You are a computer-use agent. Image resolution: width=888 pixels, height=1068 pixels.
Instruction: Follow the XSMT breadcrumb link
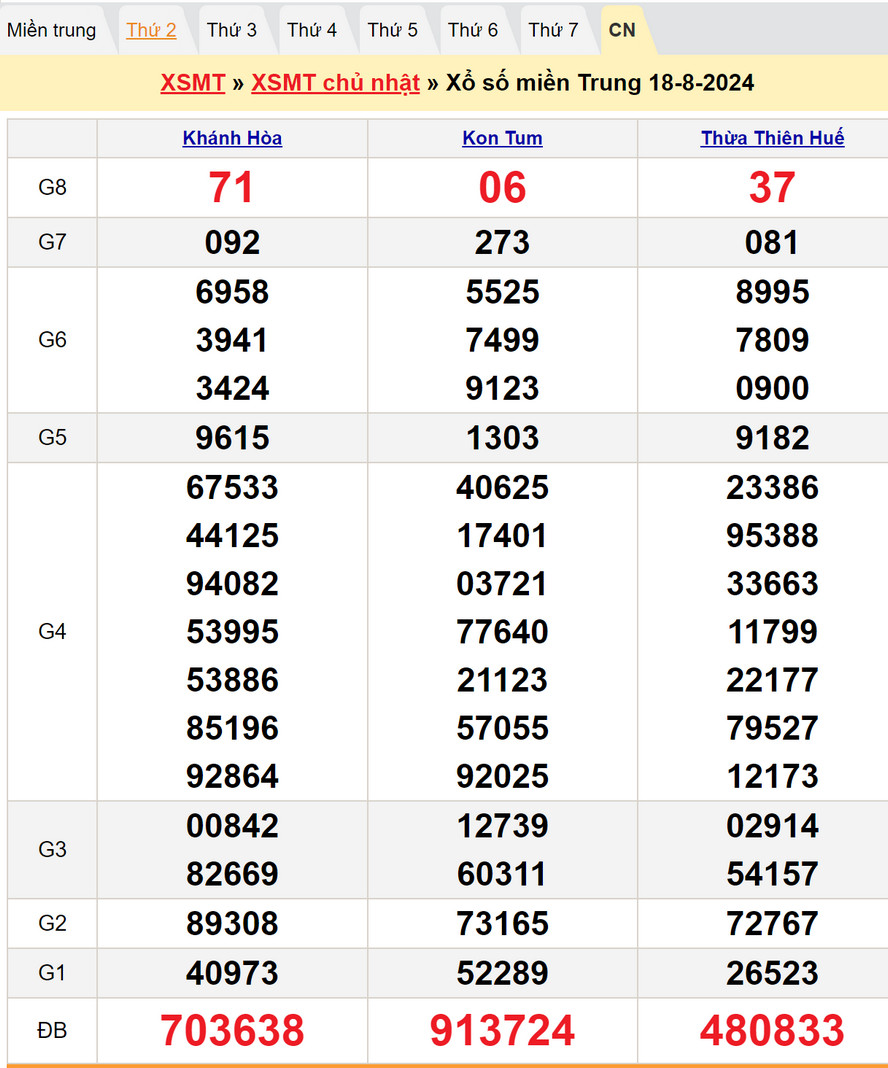pos(192,82)
